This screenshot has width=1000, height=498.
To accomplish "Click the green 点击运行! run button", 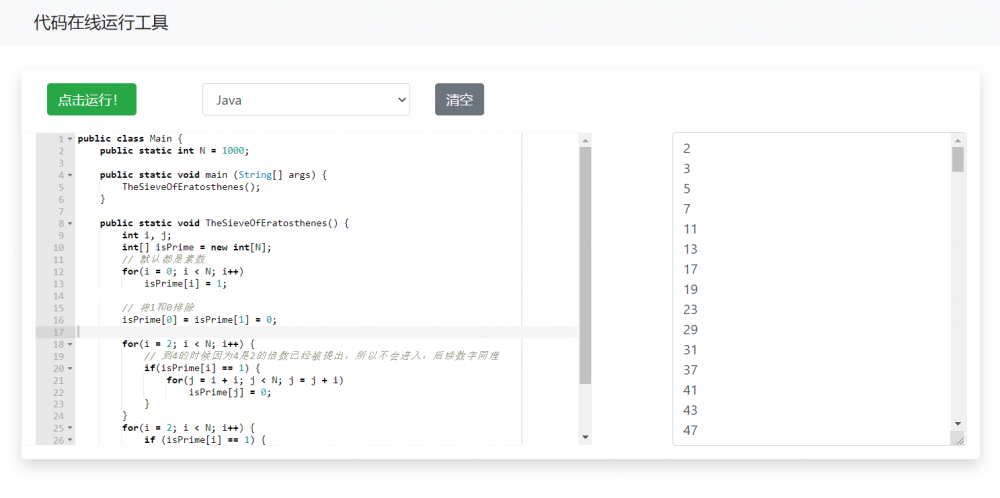I will [x=91, y=100].
